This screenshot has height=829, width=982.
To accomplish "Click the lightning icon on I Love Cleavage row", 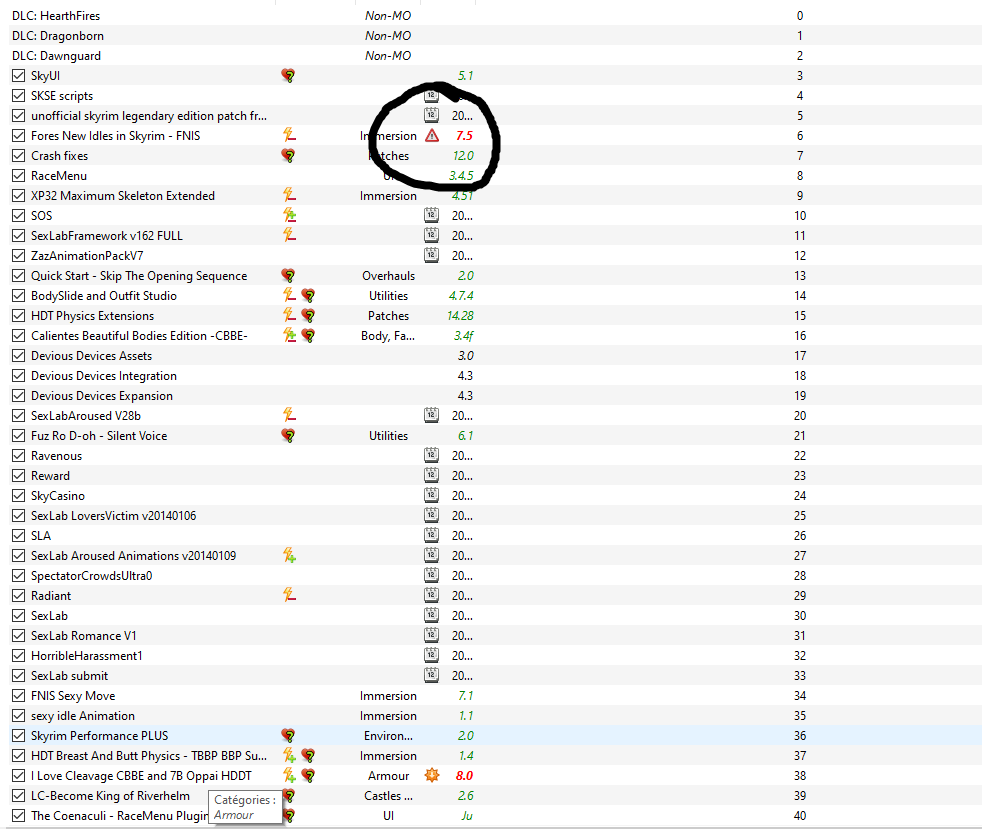I will [x=289, y=775].
